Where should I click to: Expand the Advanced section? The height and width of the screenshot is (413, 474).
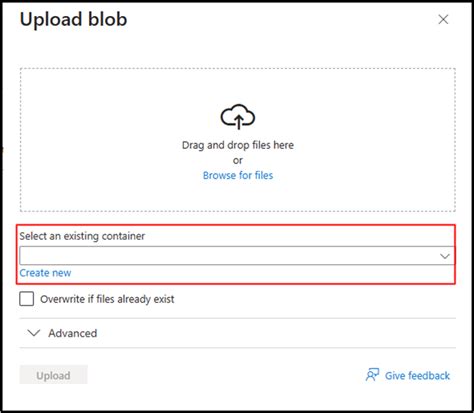point(237,333)
